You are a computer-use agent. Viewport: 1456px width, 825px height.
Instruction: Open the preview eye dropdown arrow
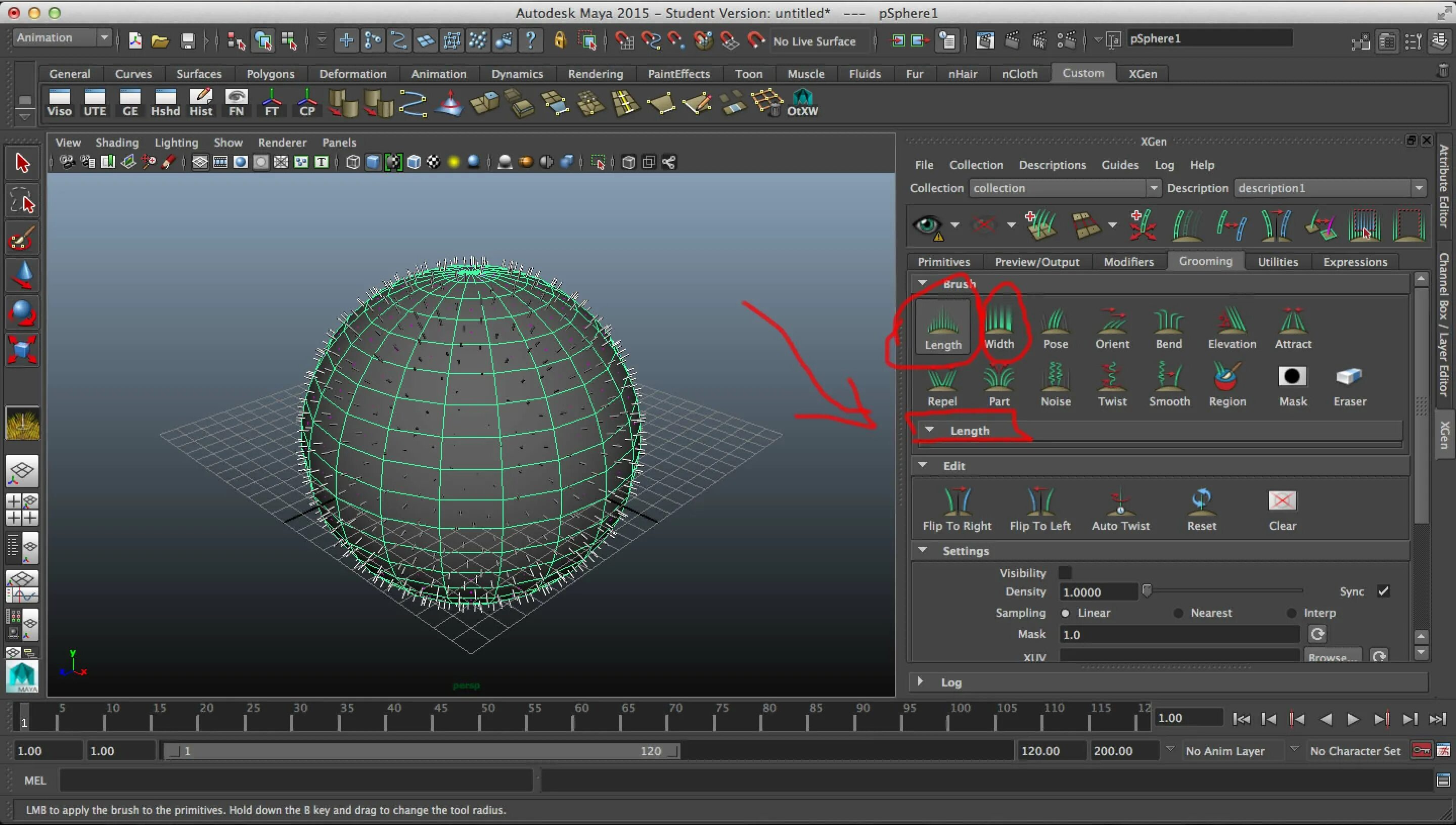tap(955, 225)
